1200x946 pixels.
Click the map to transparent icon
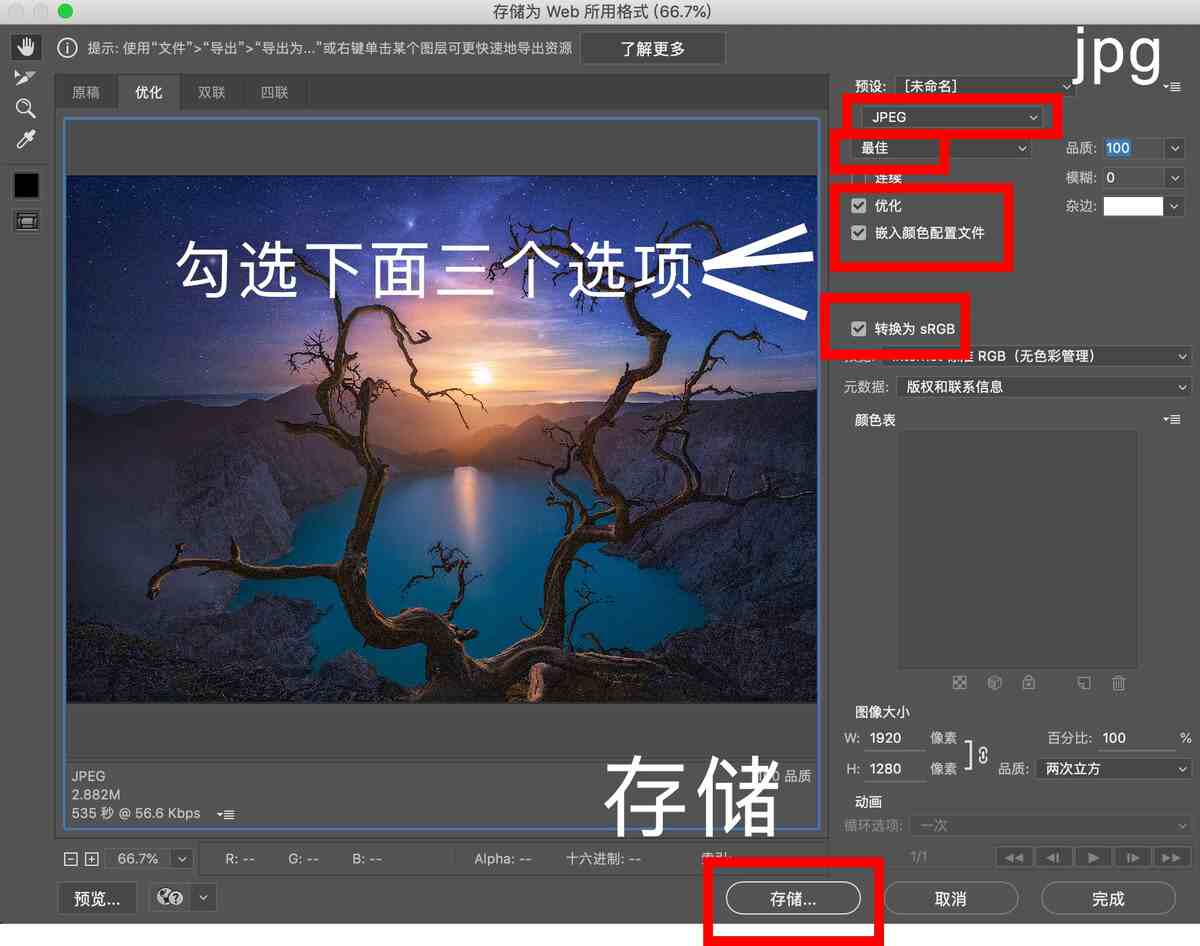[x=960, y=683]
